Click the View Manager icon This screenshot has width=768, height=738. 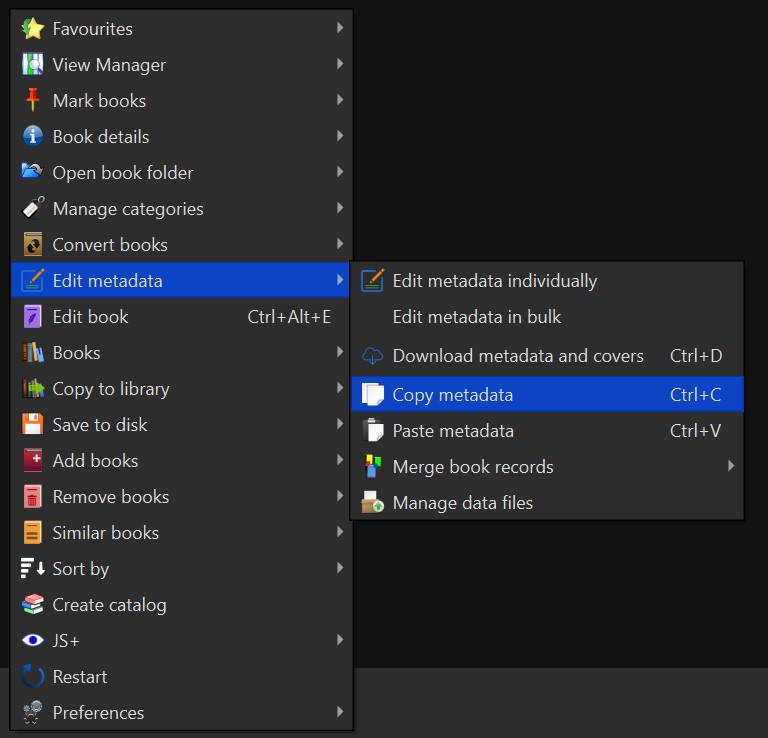(x=33, y=65)
